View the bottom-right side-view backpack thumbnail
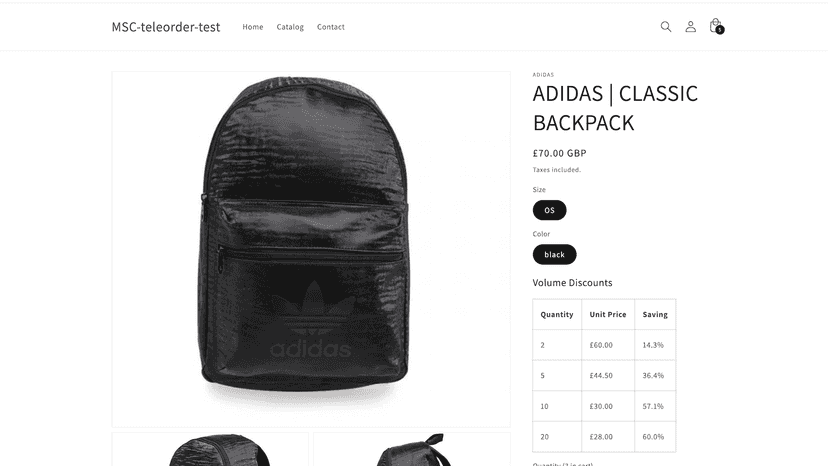The height and width of the screenshot is (466, 828). pos(412,449)
